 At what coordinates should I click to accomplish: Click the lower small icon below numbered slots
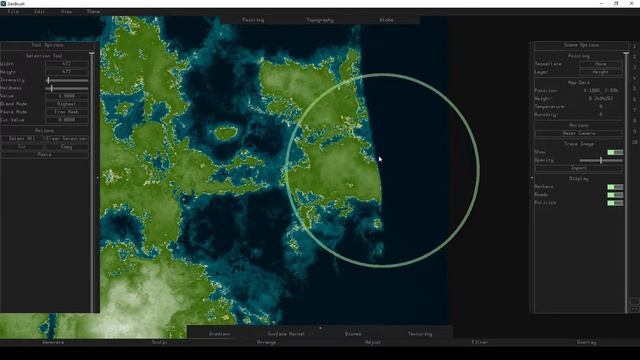634,309
